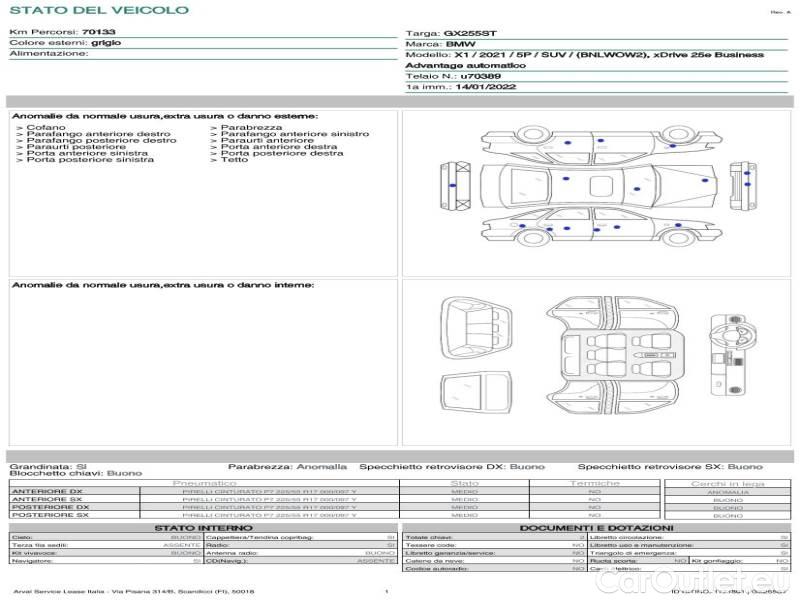The image size is (800, 600).
Task: Select the Tetto anomaly item
Action: (x=234, y=160)
